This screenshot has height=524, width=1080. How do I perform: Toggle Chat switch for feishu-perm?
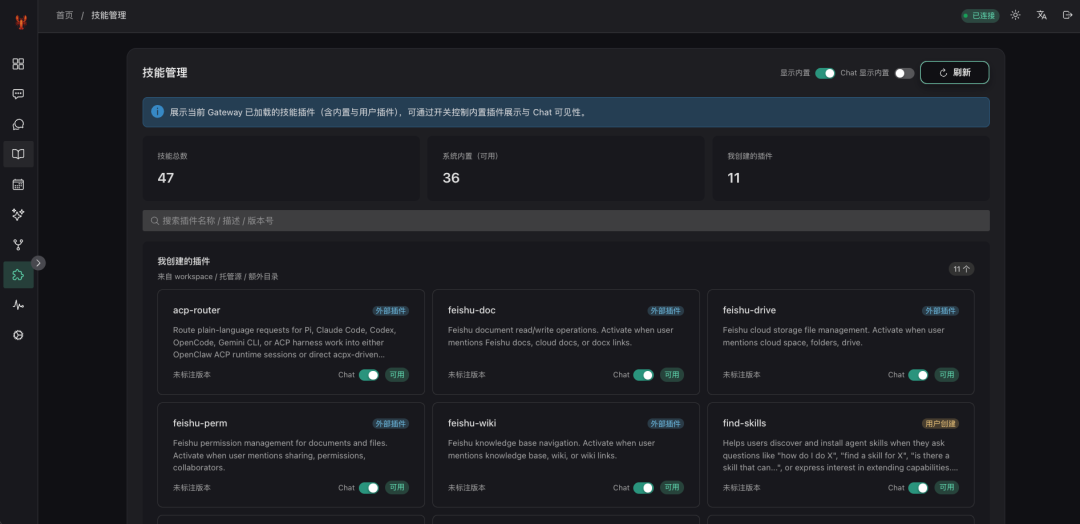pyautogui.click(x=369, y=488)
